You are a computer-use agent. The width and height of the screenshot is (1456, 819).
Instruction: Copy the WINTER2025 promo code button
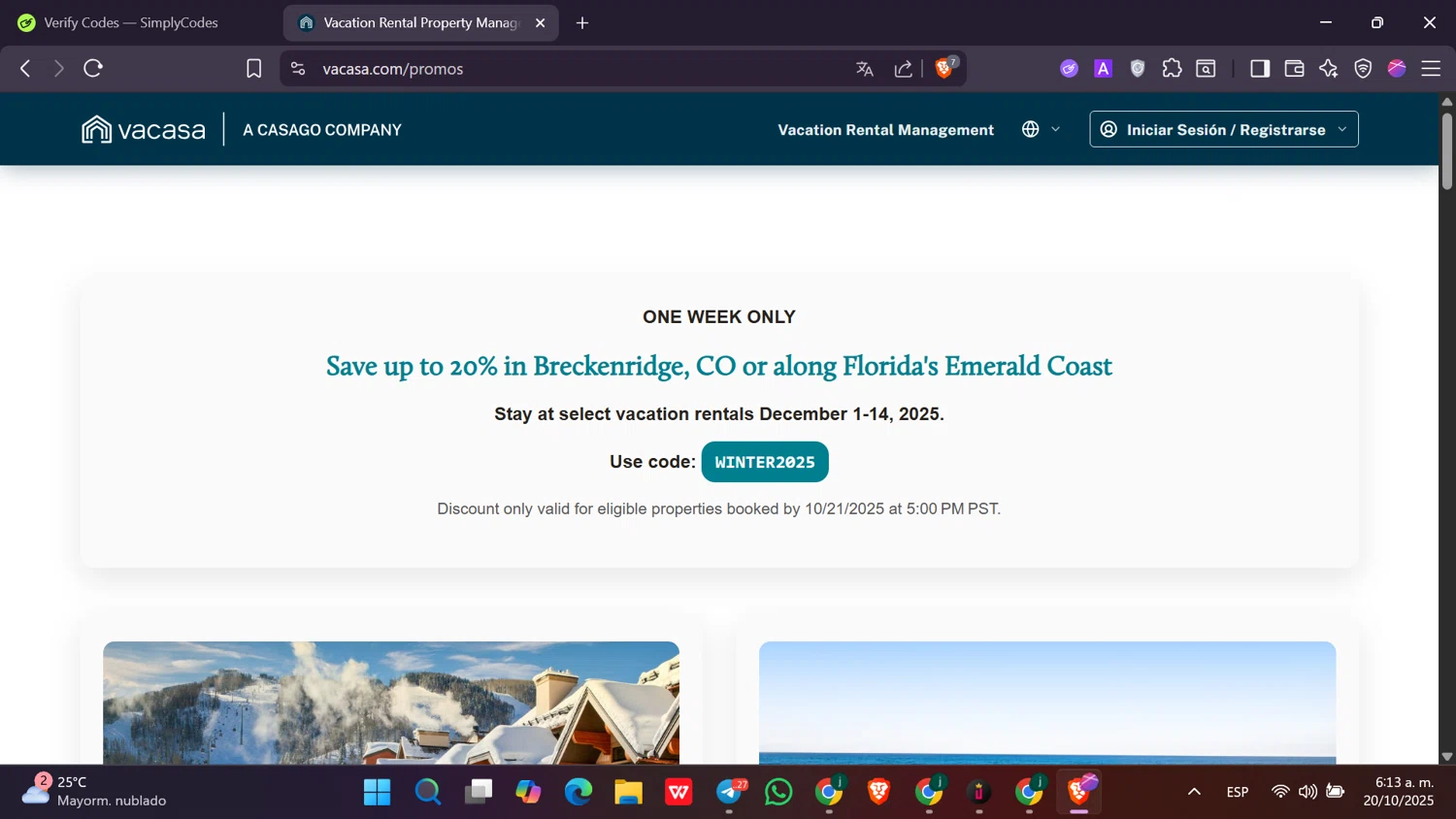tap(765, 462)
